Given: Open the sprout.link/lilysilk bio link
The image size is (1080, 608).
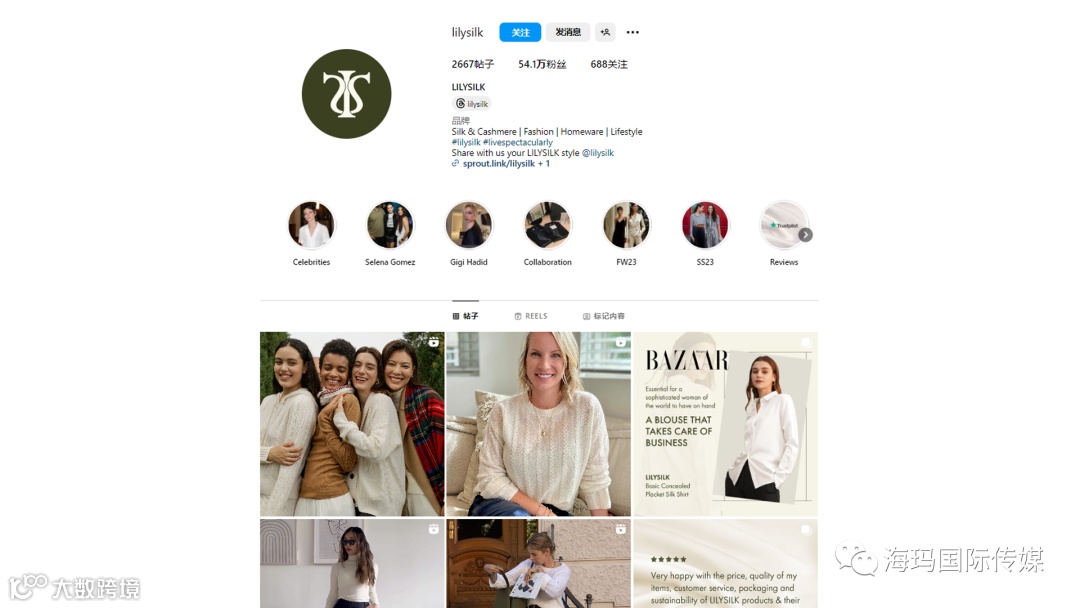Looking at the screenshot, I should tap(499, 164).
